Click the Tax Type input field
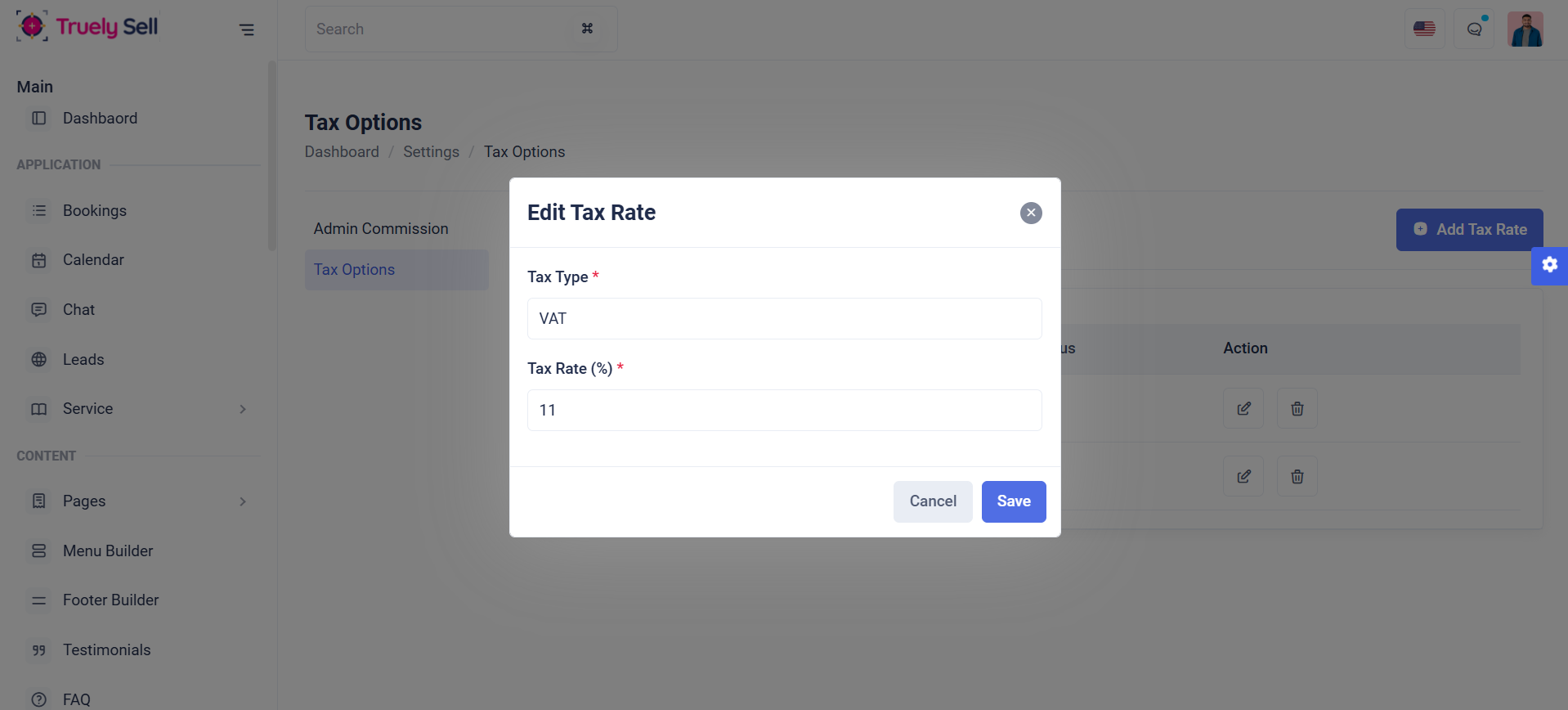This screenshot has width=1568, height=710. pyautogui.click(x=784, y=318)
